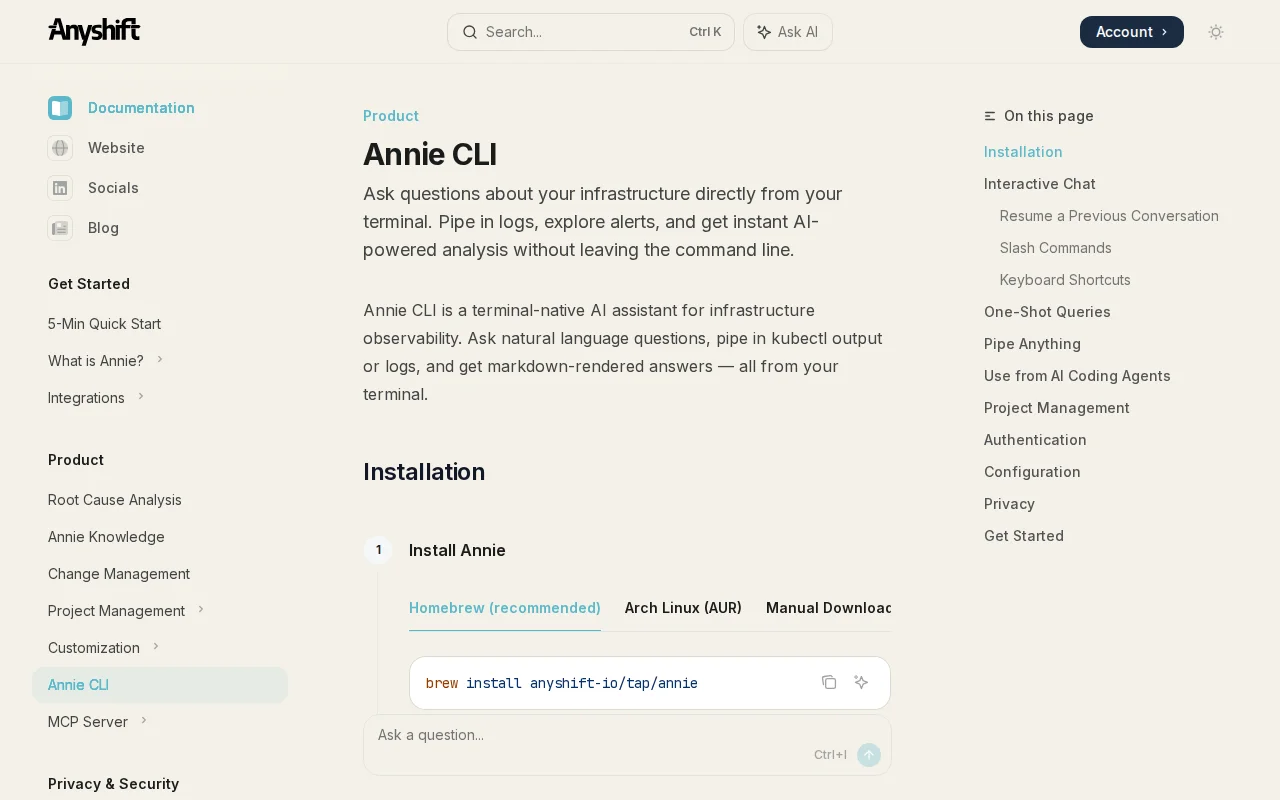Screen dimensions: 1280x800
Task: Jump to Pipe Anything section
Action: pyautogui.click(x=1032, y=344)
